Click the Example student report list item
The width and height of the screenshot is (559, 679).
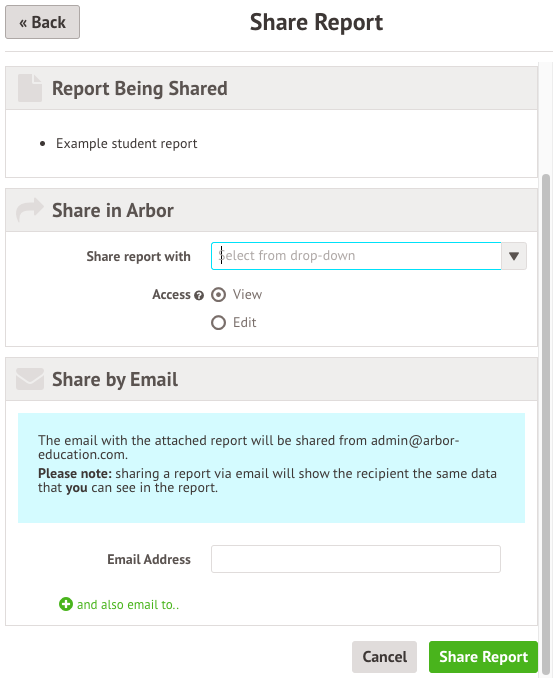pyautogui.click(x=126, y=143)
